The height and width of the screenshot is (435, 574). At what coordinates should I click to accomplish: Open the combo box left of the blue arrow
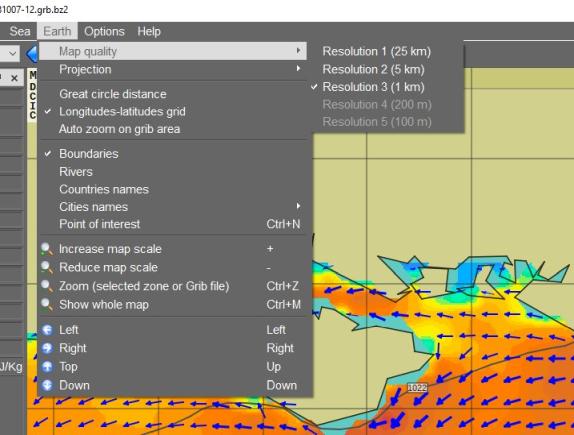coord(10,53)
